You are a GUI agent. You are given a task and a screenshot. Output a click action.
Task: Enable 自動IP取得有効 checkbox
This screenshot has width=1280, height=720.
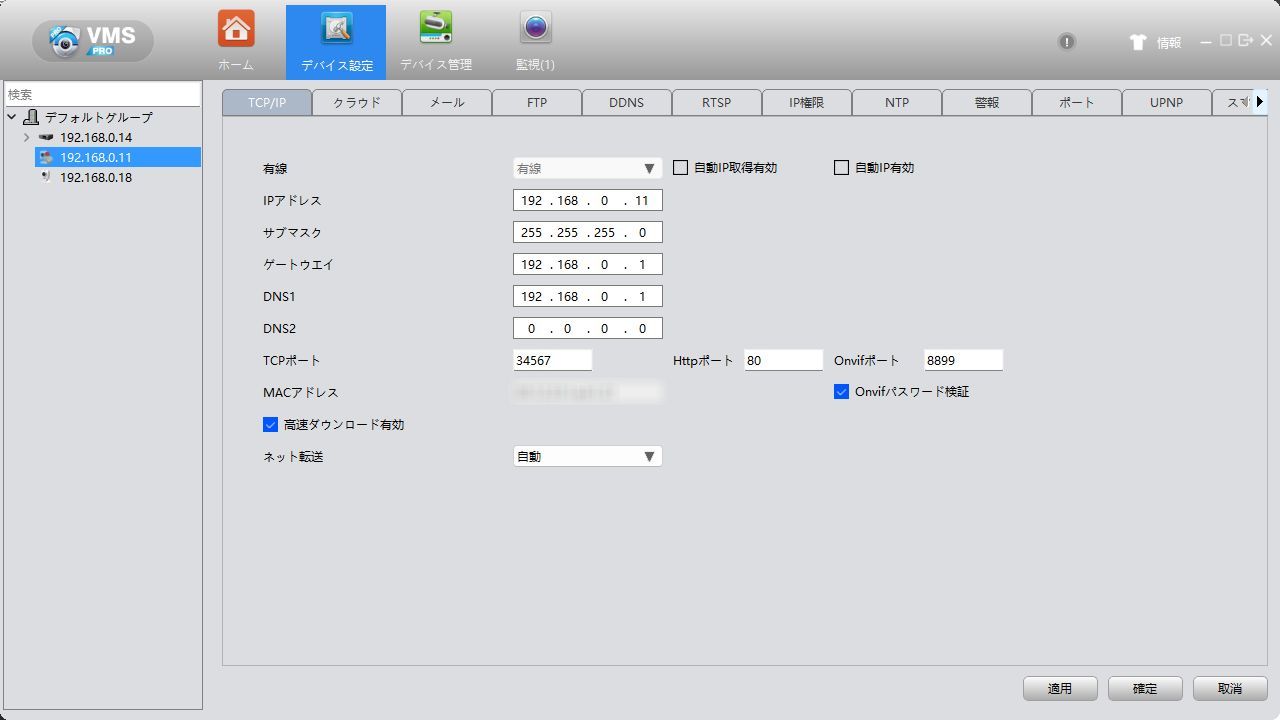click(x=681, y=168)
